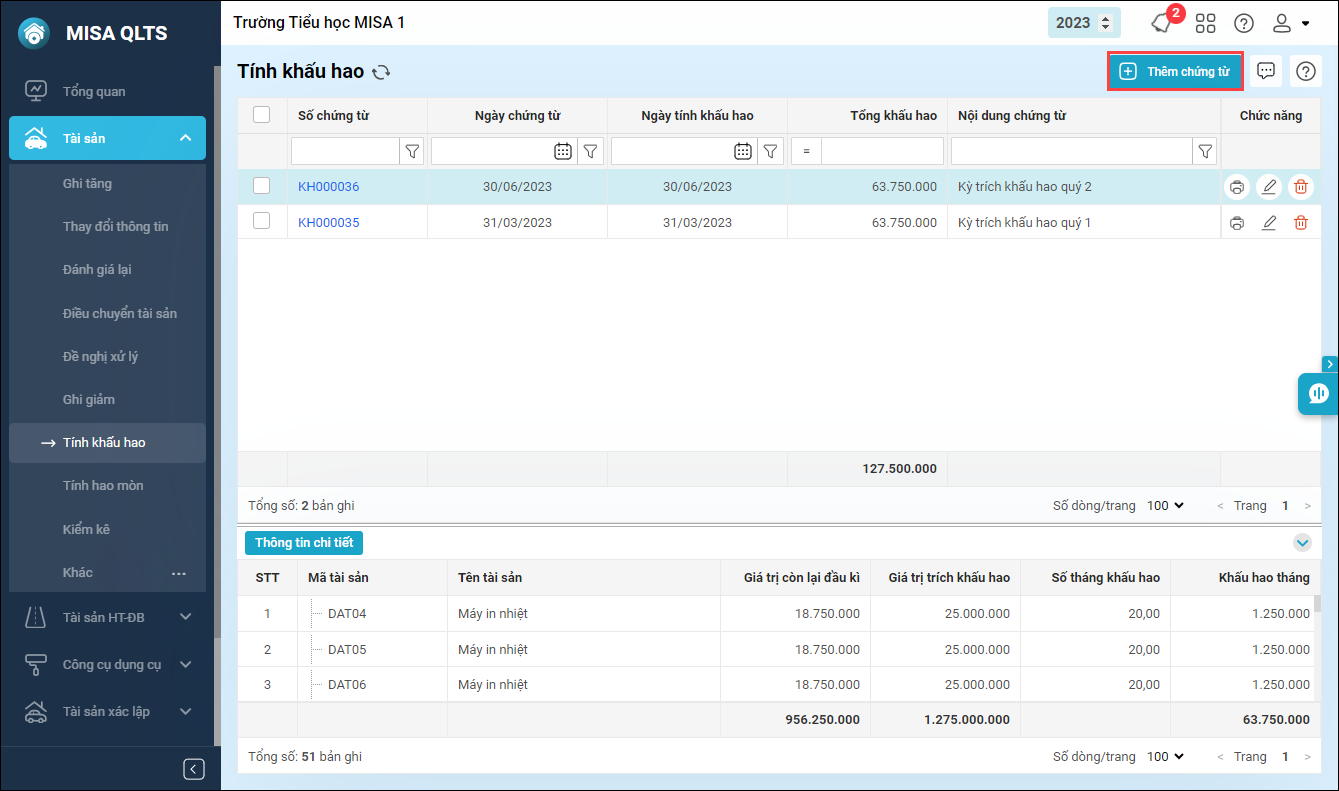Open Ghi giảm menu item
This screenshot has height=791, width=1339.
[89, 400]
